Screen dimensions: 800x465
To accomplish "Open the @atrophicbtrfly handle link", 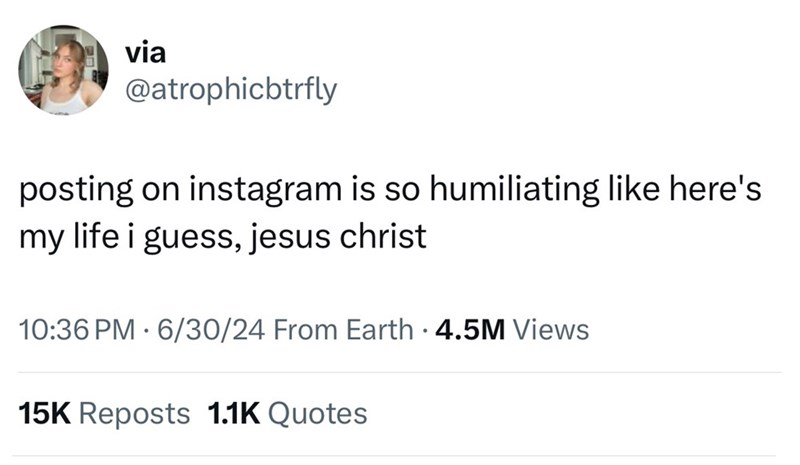I will click(229, 91).
